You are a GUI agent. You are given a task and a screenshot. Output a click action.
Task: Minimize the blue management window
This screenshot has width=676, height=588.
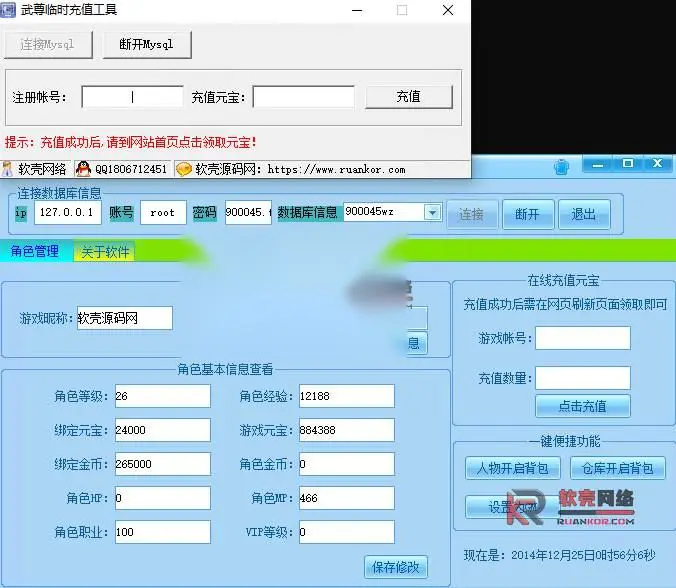(x=598, y=164)
